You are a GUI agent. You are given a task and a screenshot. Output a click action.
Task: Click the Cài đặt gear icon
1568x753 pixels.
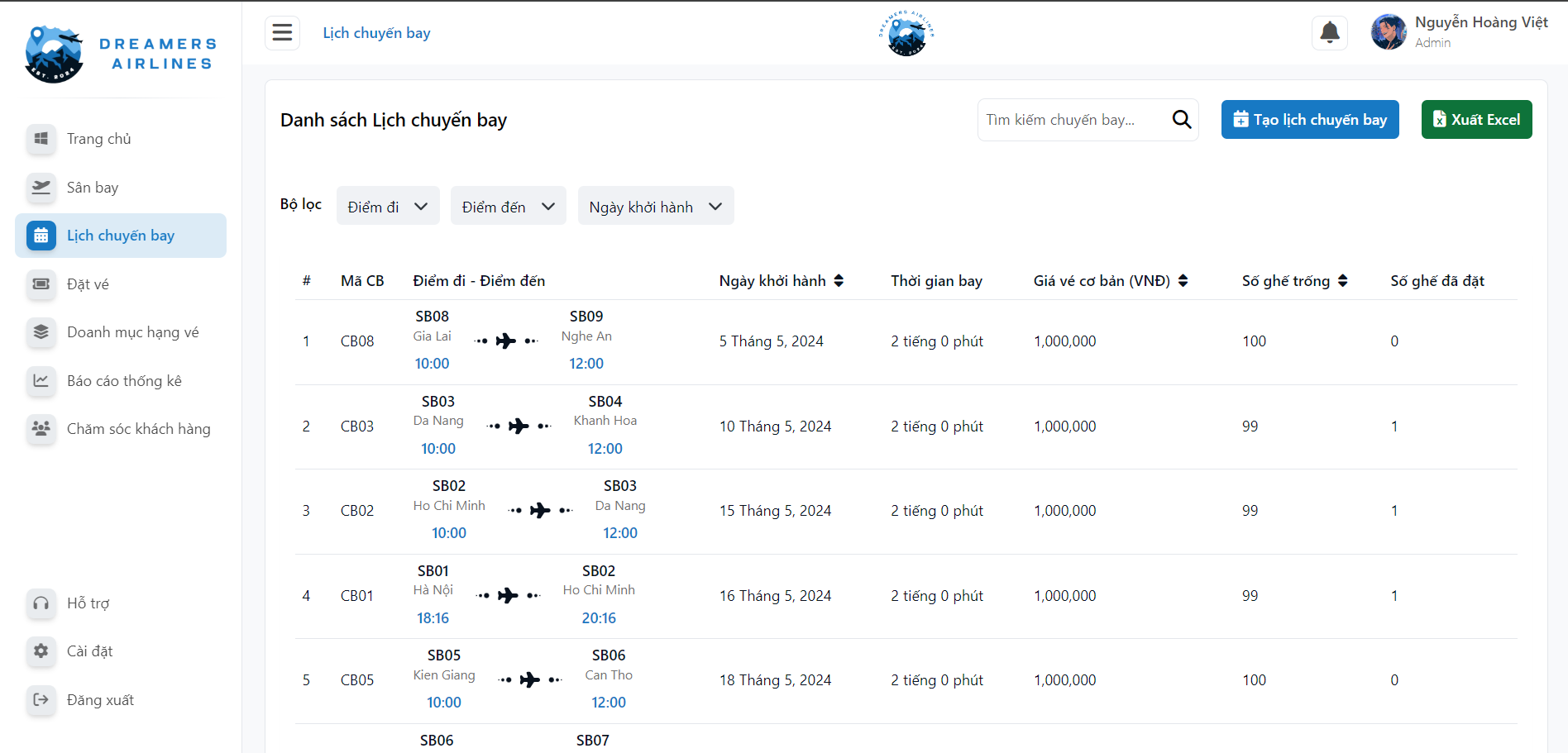(41, 651)
